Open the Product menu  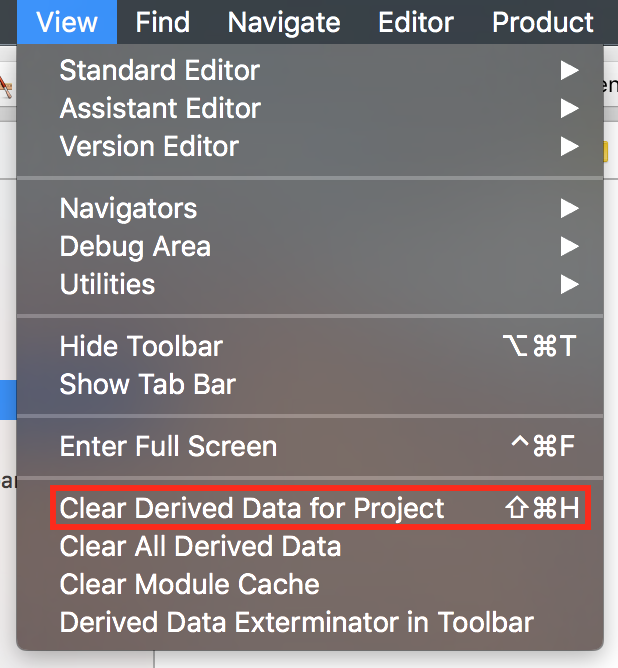coord(543,22)
